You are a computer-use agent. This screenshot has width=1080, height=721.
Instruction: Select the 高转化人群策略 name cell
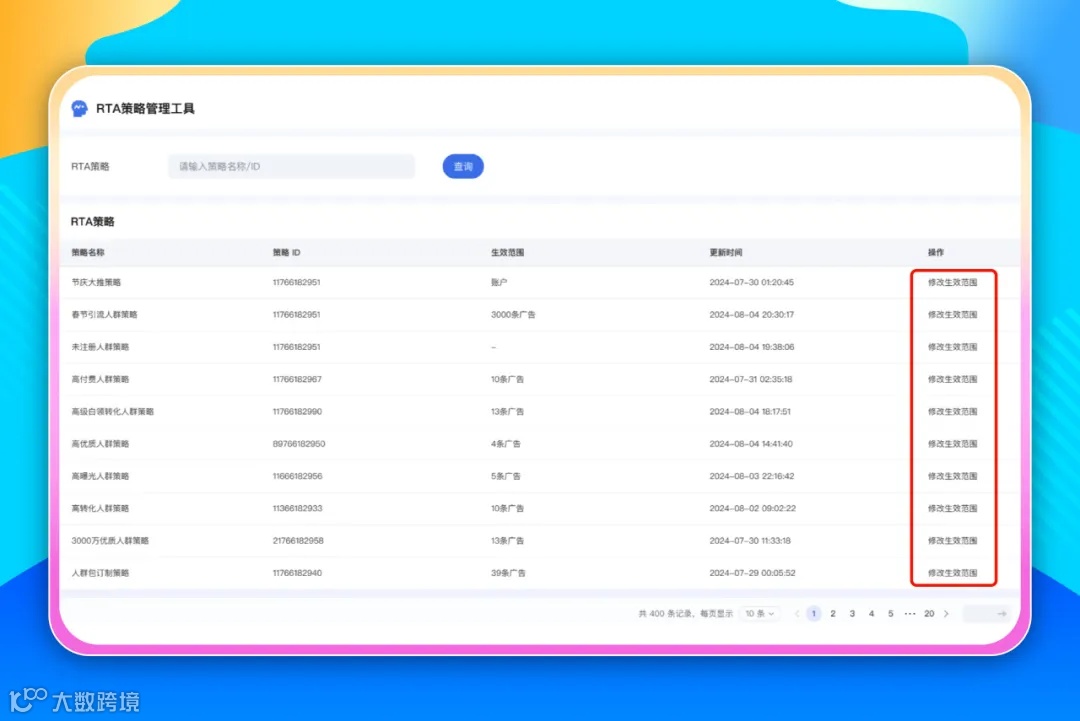click(x=100, y=508)
